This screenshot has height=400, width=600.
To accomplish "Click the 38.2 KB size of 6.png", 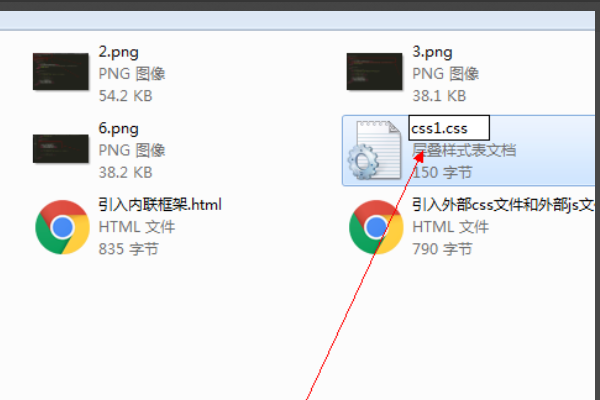I will tap(126, 173).
